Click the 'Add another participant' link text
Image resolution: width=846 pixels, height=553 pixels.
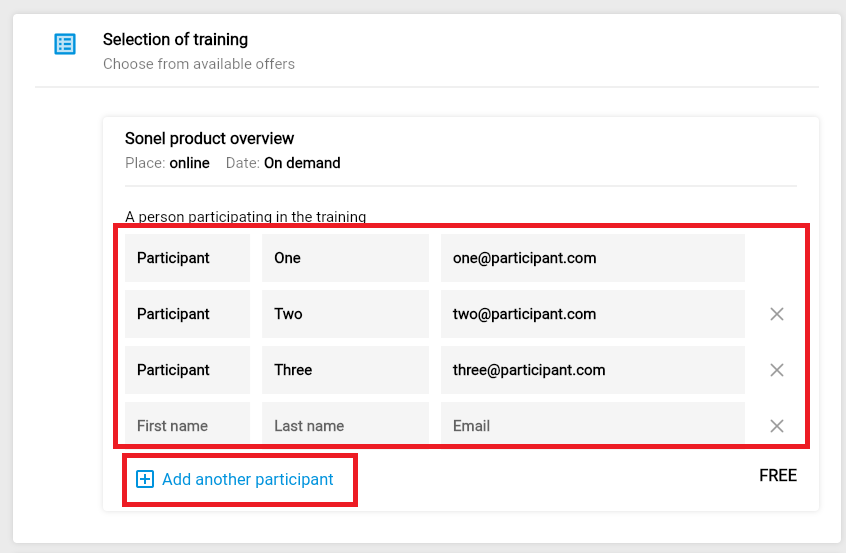[x=247, y=480]
